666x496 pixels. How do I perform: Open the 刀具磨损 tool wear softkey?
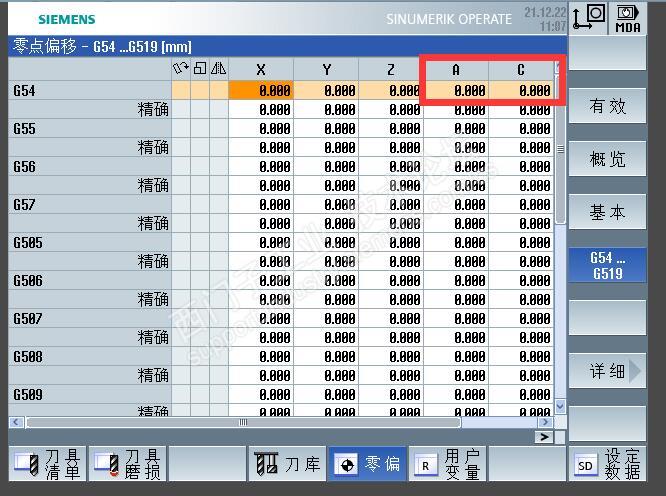(127, 464)
